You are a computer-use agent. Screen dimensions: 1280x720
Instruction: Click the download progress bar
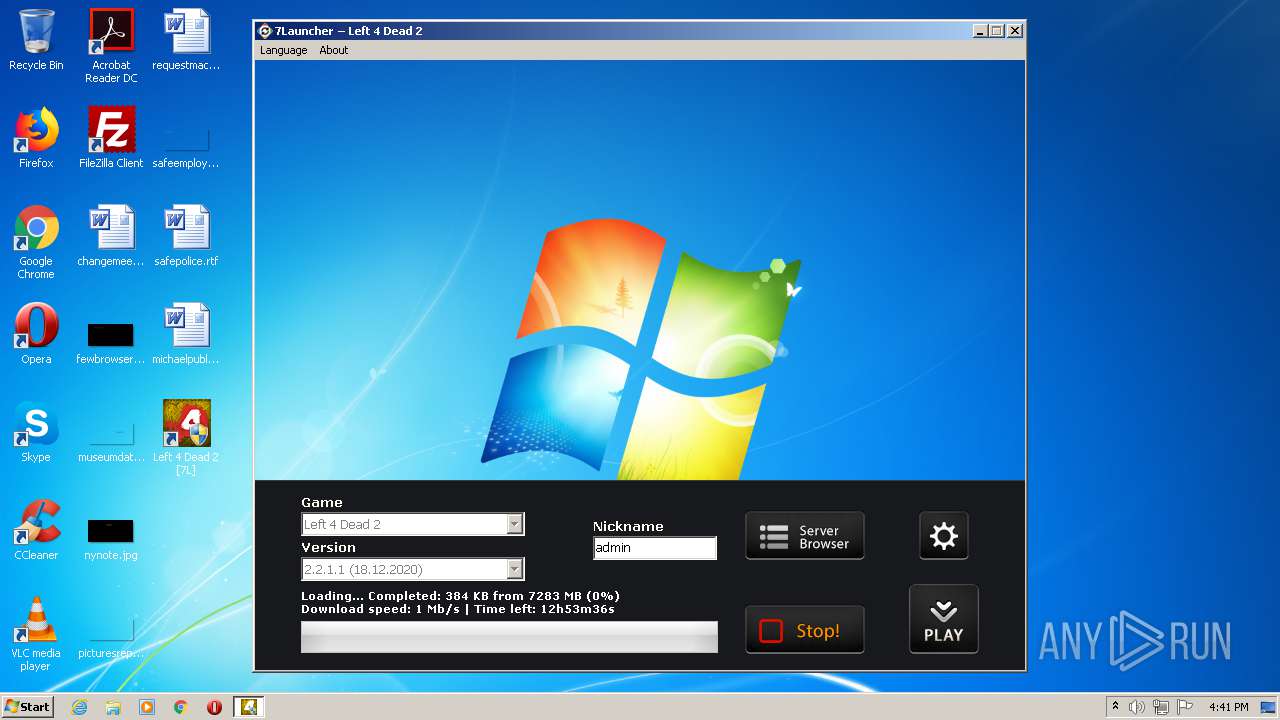(509, 637)
